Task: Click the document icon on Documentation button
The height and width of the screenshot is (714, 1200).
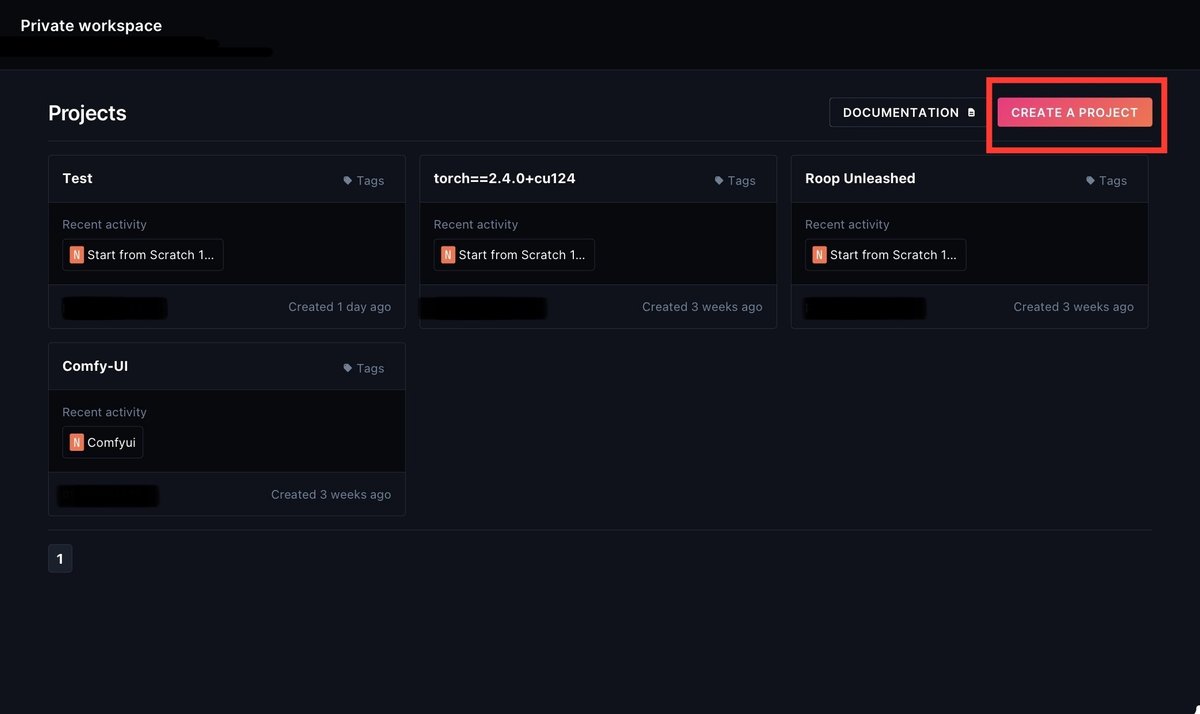Action: [971, 113]
